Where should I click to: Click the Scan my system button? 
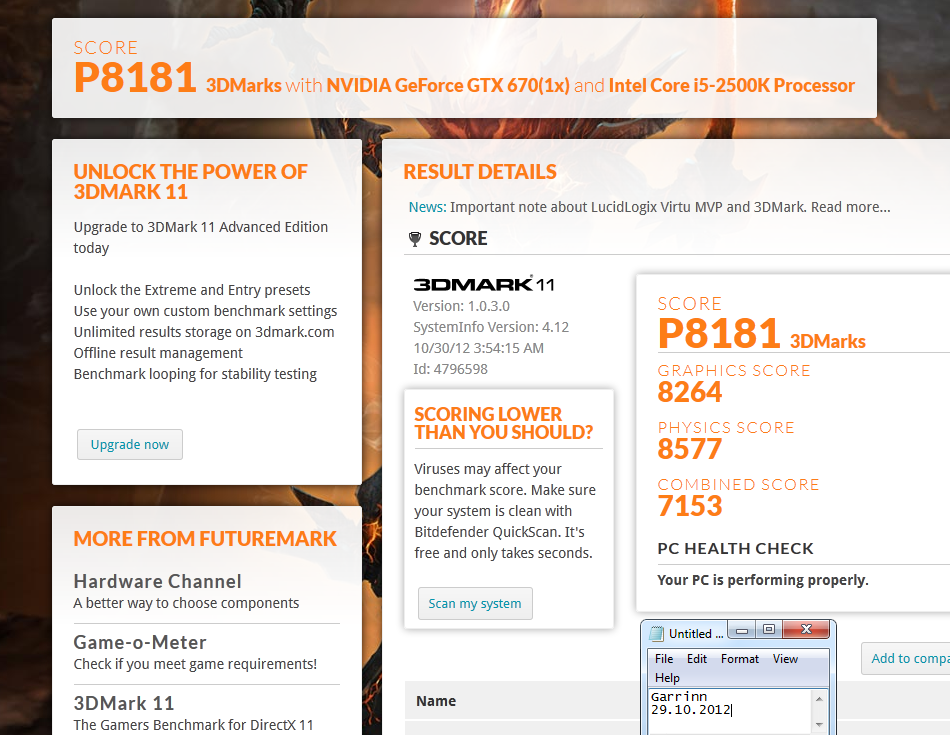[x=475, y=603]
